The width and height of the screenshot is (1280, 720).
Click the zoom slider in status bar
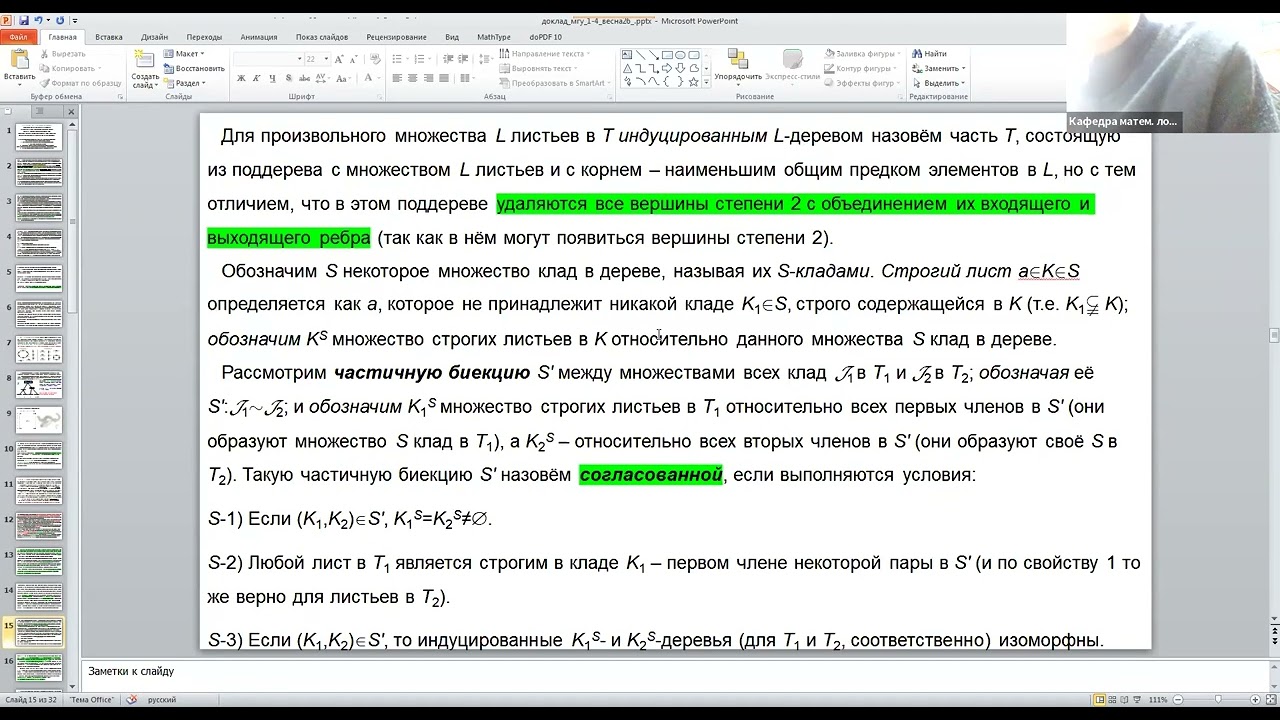(x=1216, y=700)
